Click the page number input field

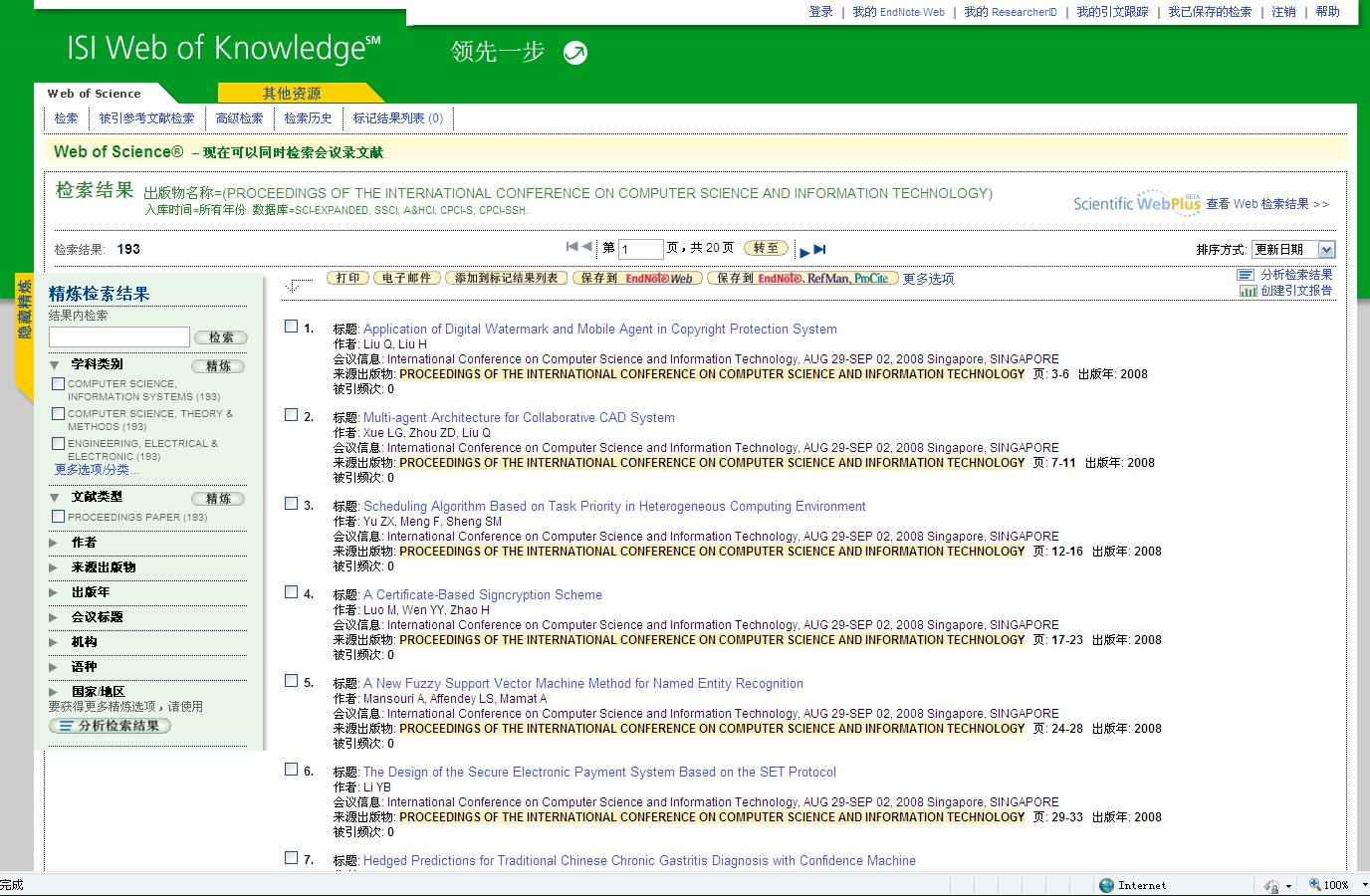[640, 249]
